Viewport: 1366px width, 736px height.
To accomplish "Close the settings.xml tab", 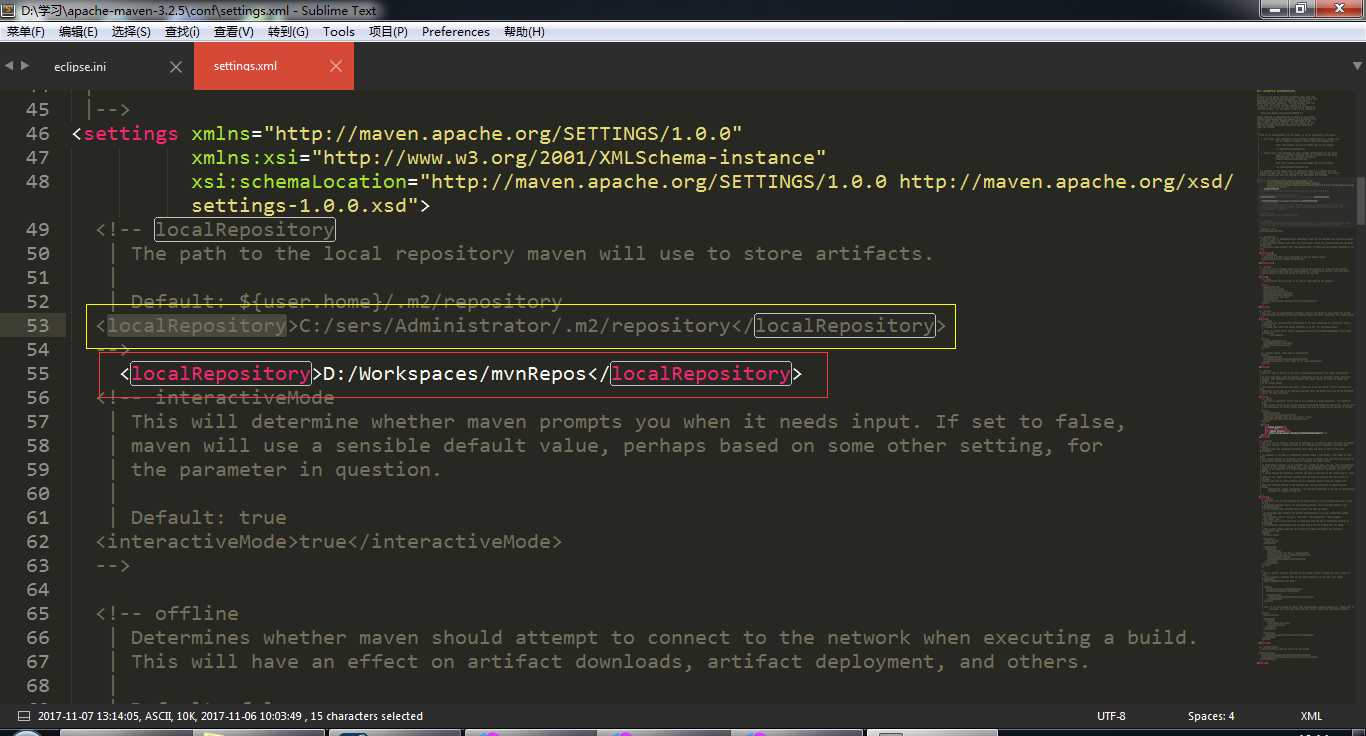I will (x=336, y=66).
